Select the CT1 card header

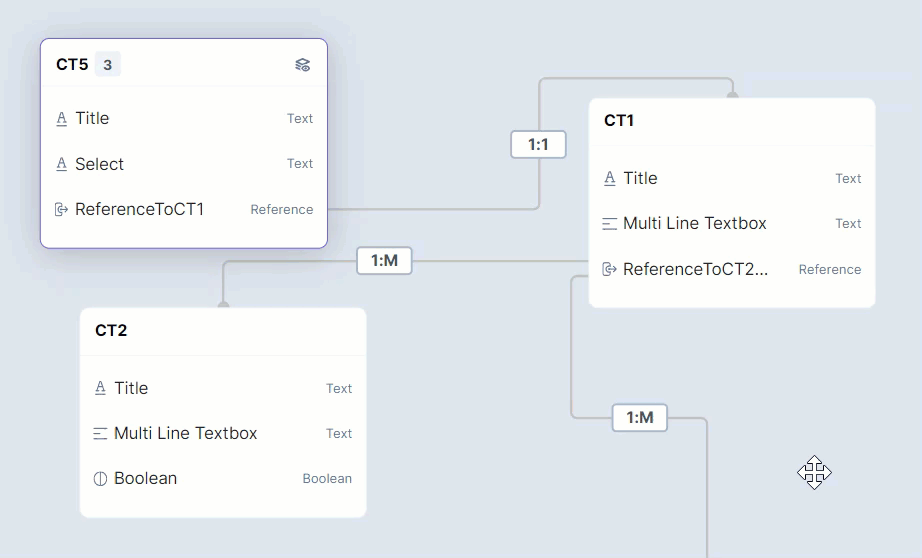619,121
